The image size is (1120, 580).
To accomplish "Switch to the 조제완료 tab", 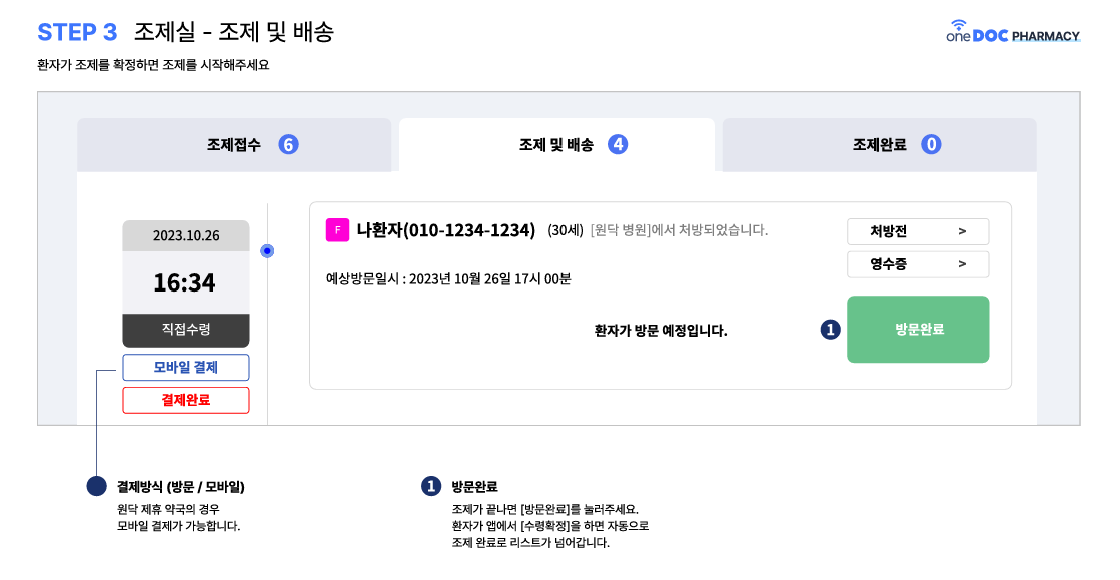I will pos(879,144).
